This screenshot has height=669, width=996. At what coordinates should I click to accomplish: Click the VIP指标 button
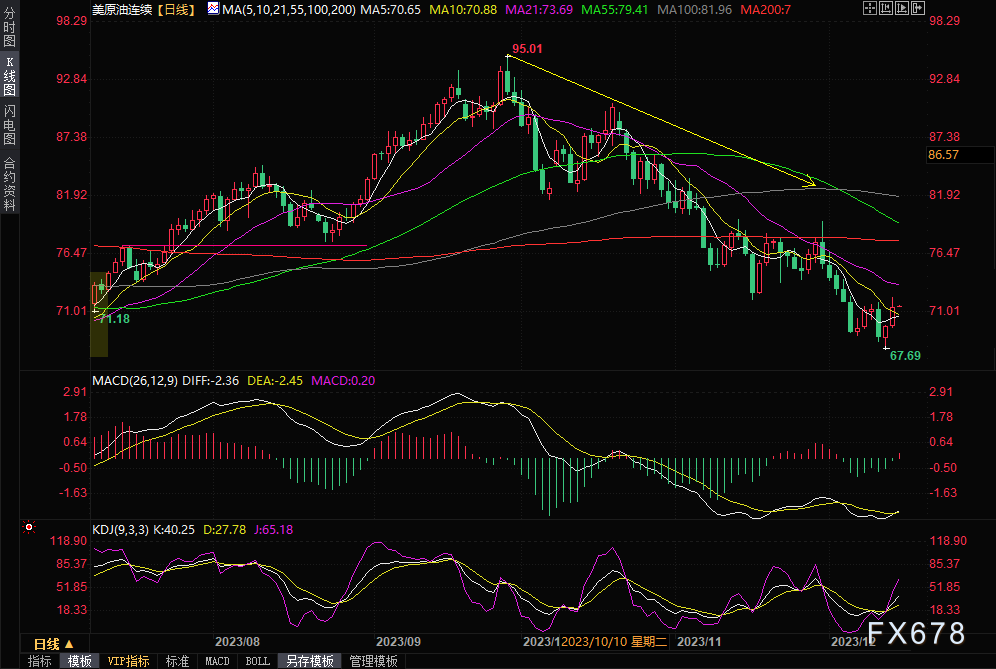128,661
